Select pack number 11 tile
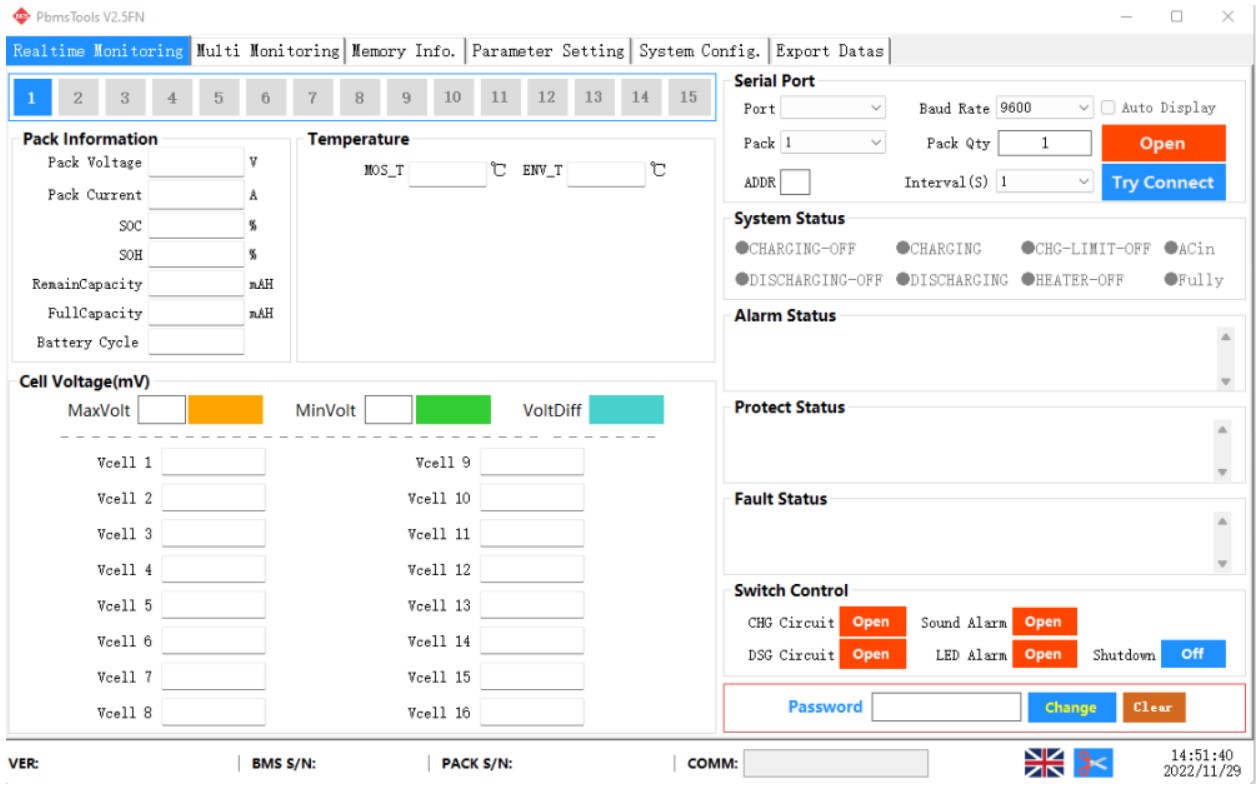 [500, 97]
